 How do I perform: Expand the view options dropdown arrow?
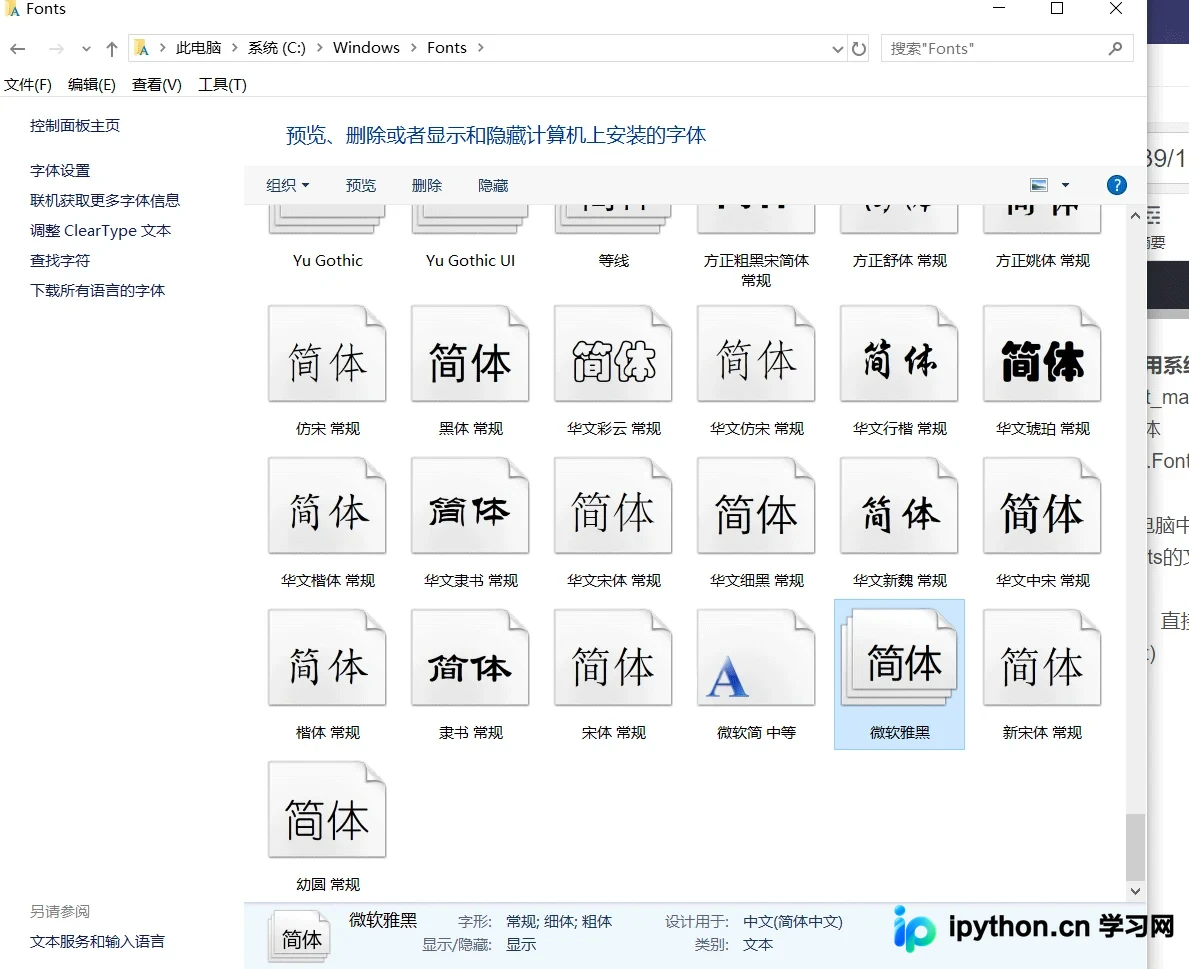tap(1065, 185)
